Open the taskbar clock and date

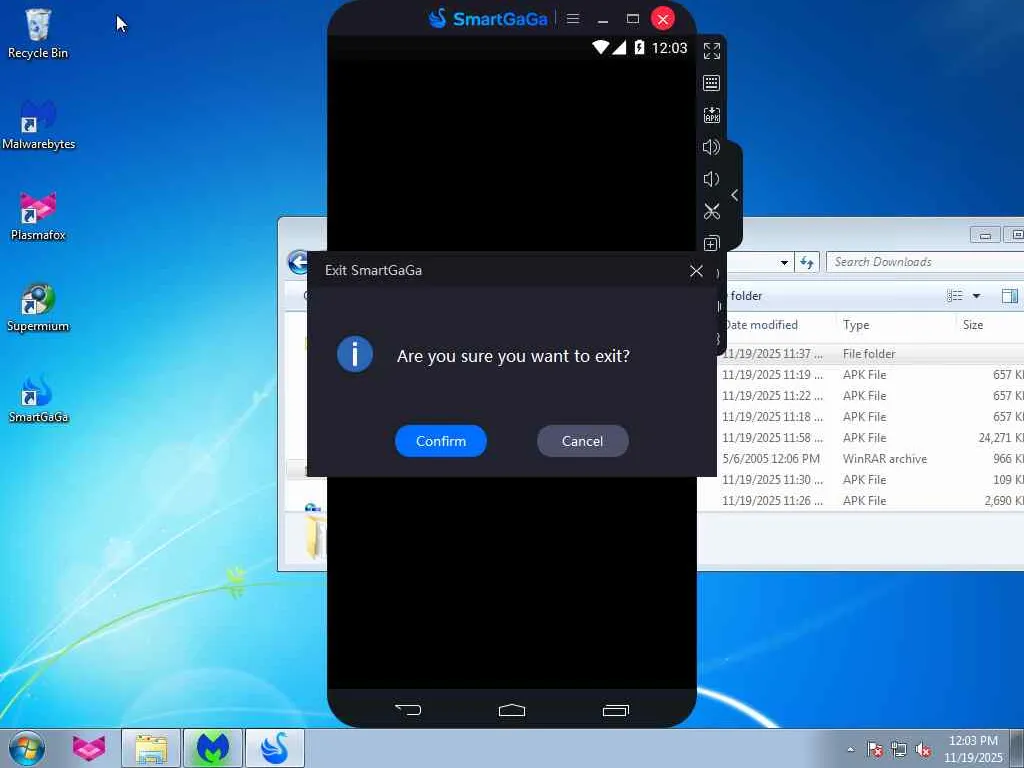(x=973, y=749)
